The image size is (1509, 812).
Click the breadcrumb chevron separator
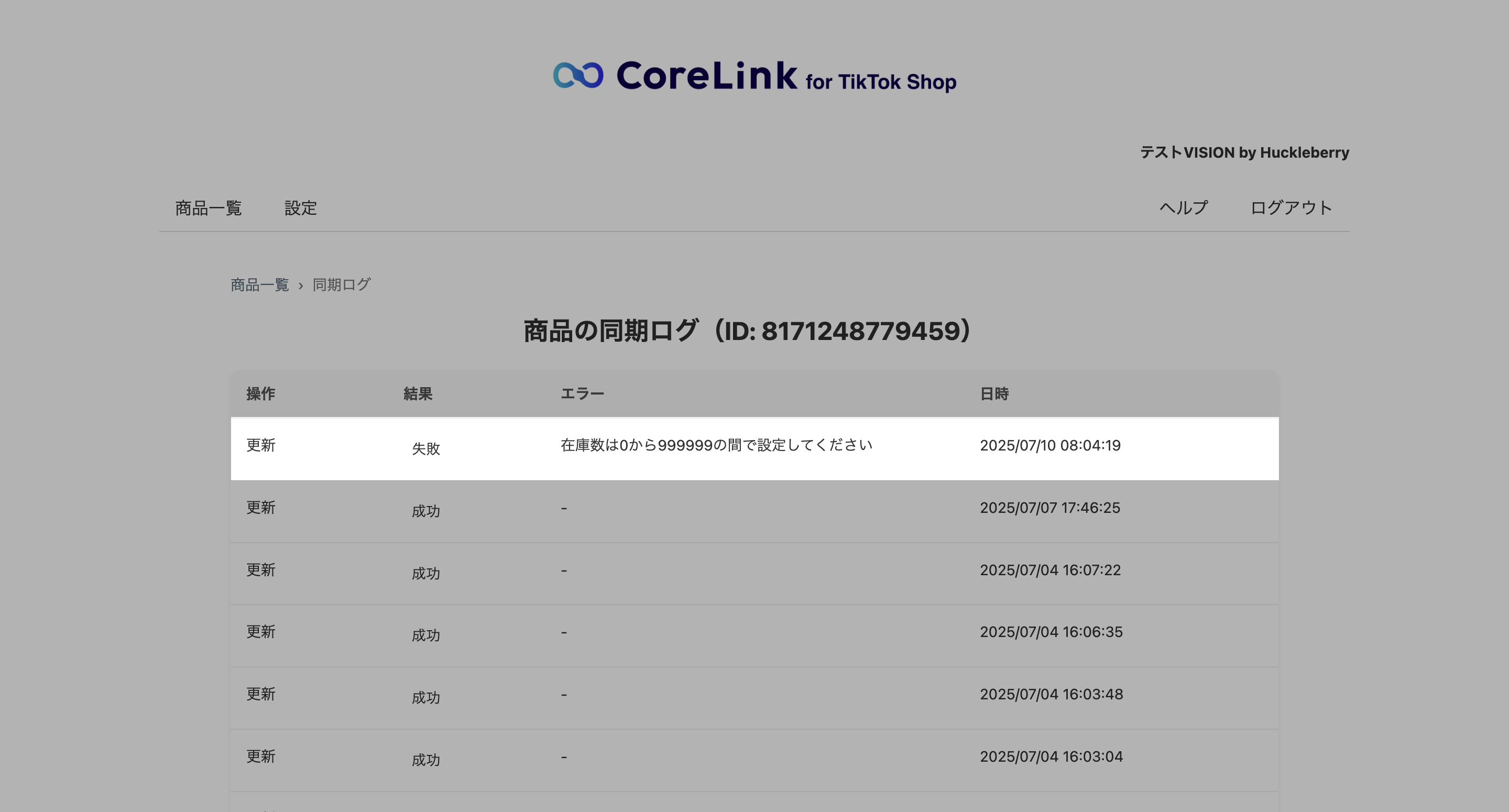tap(301, 286)
